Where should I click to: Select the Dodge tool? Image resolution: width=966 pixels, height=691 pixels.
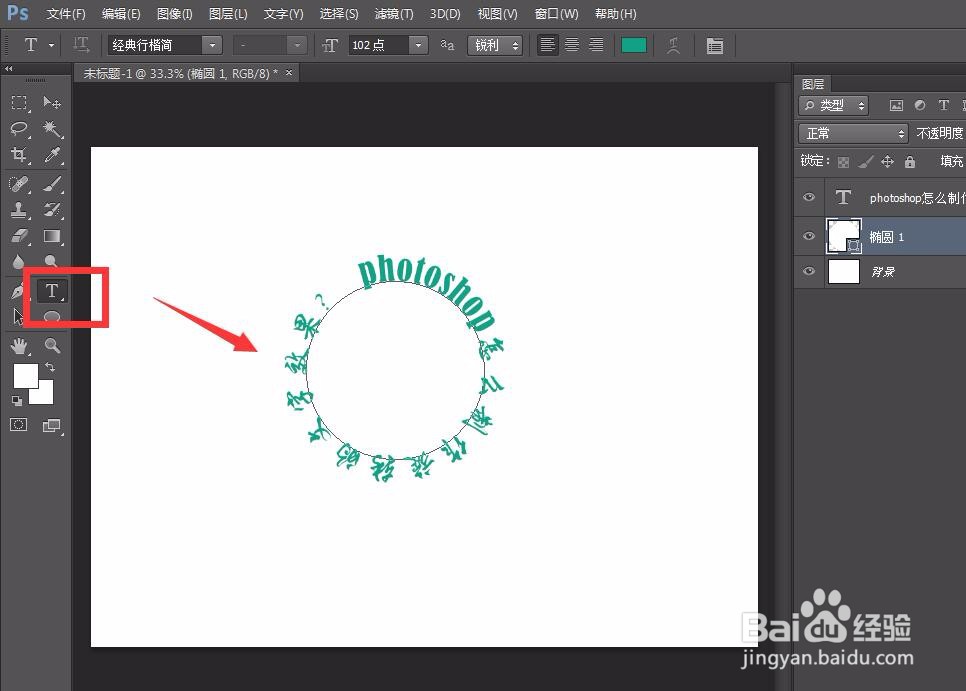click(52, 261)
